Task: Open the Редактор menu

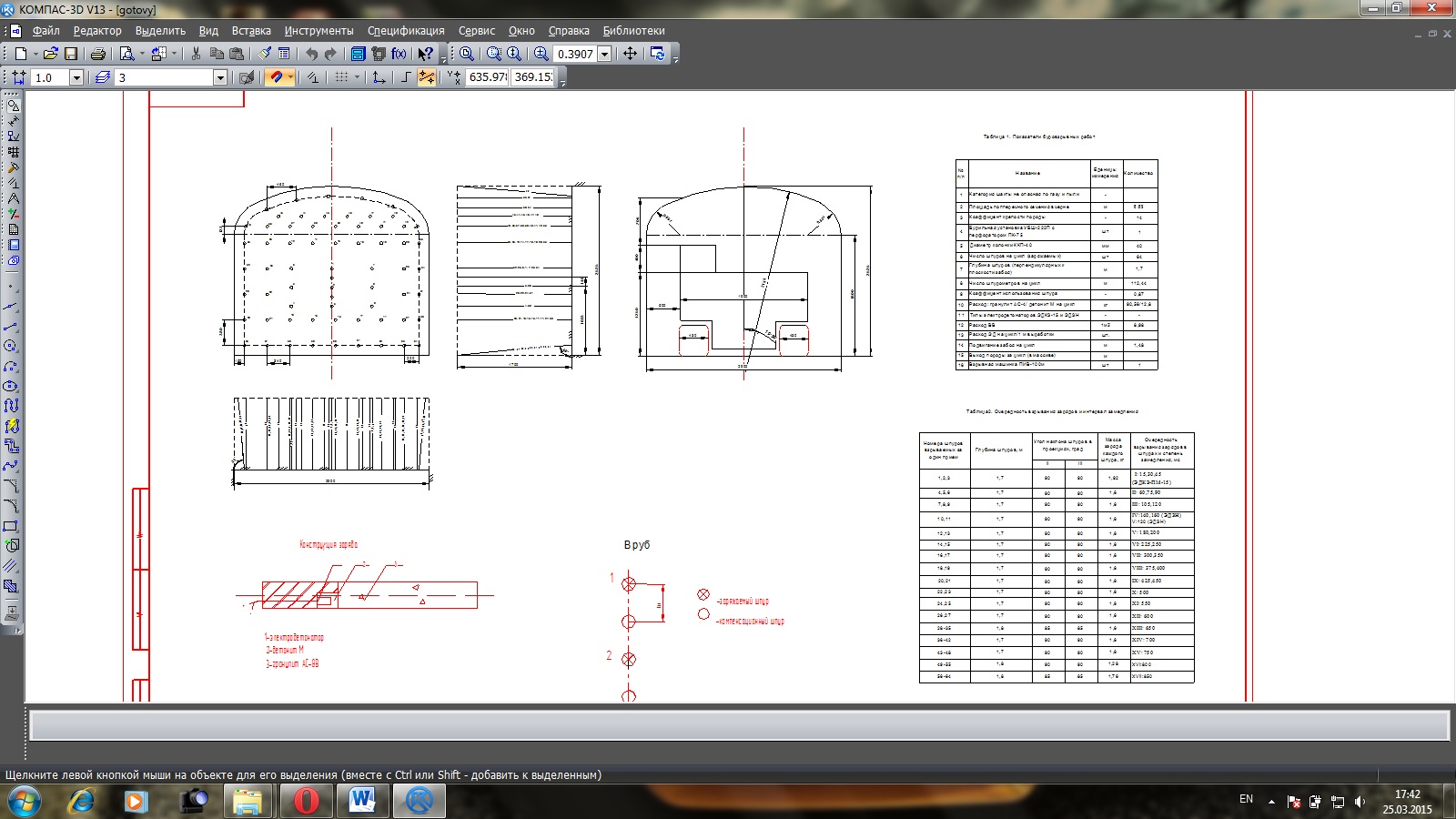Action: point(97,30)
